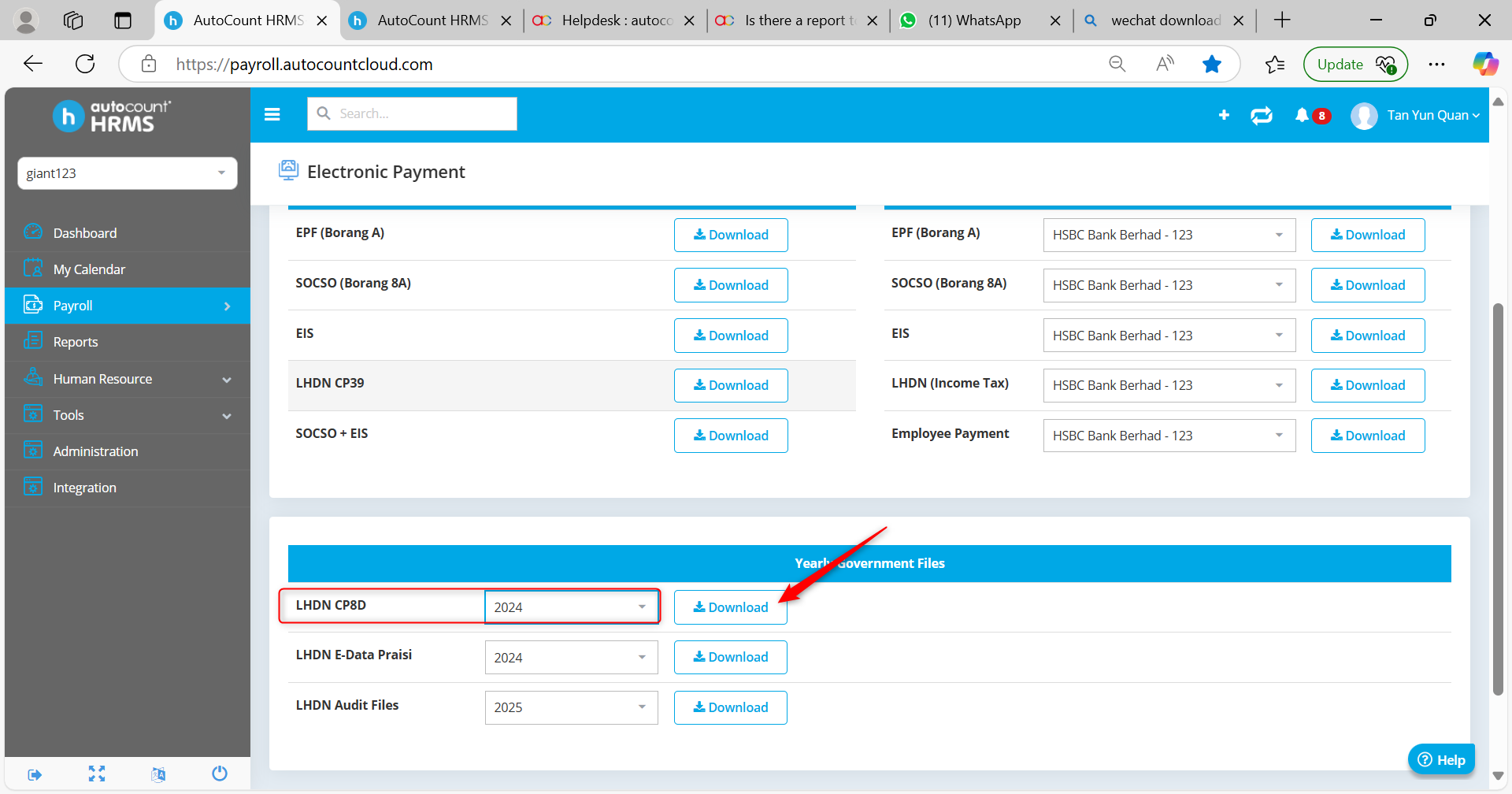1512x794 pixels.
Task: Open the LHDN CP8D year dropdown
Action: (572, 607)
